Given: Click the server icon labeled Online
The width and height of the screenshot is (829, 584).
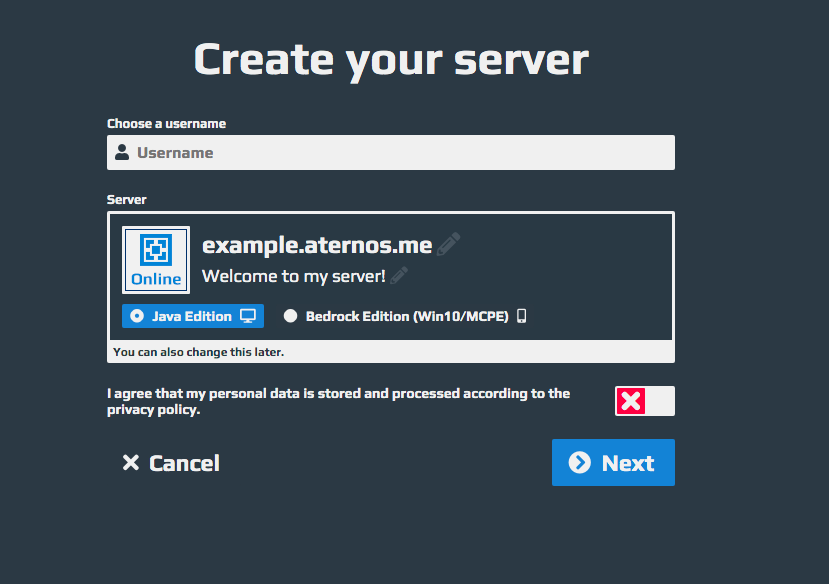Looking at the screenshot, I should click(x=156, y=260).
